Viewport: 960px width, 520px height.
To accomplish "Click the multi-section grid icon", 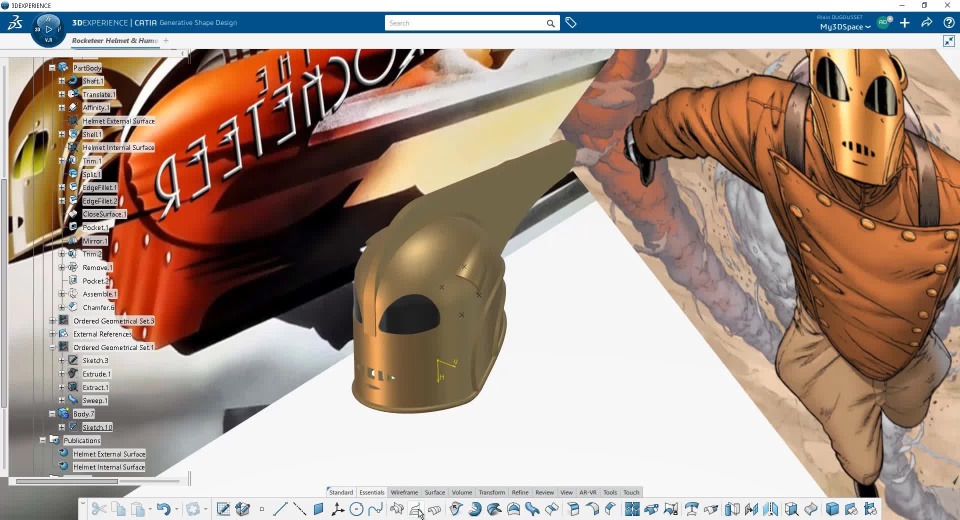I will [x=632, y=509].
